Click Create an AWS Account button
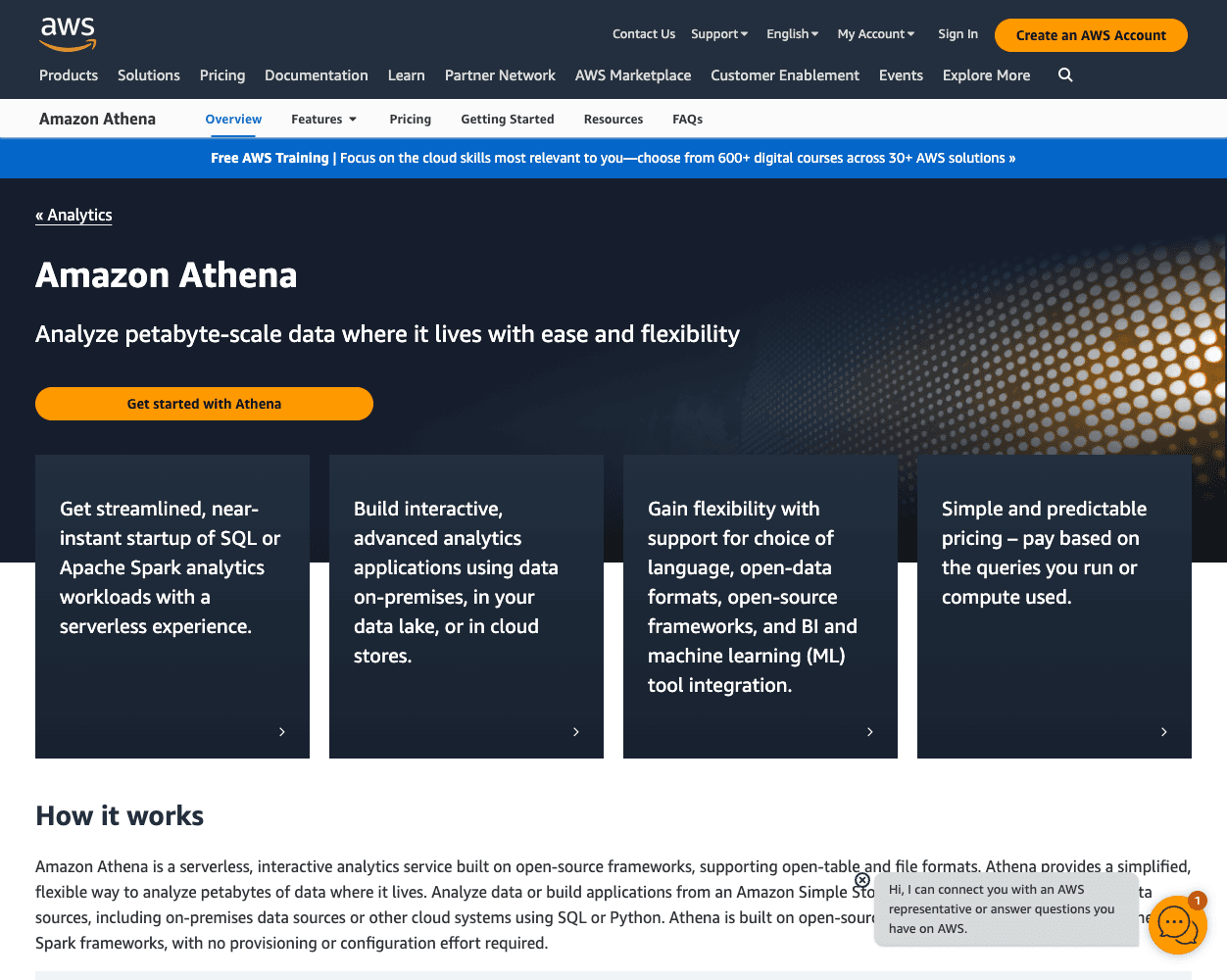Screen dimensions: 1227x980 (x=1091, y=35)
